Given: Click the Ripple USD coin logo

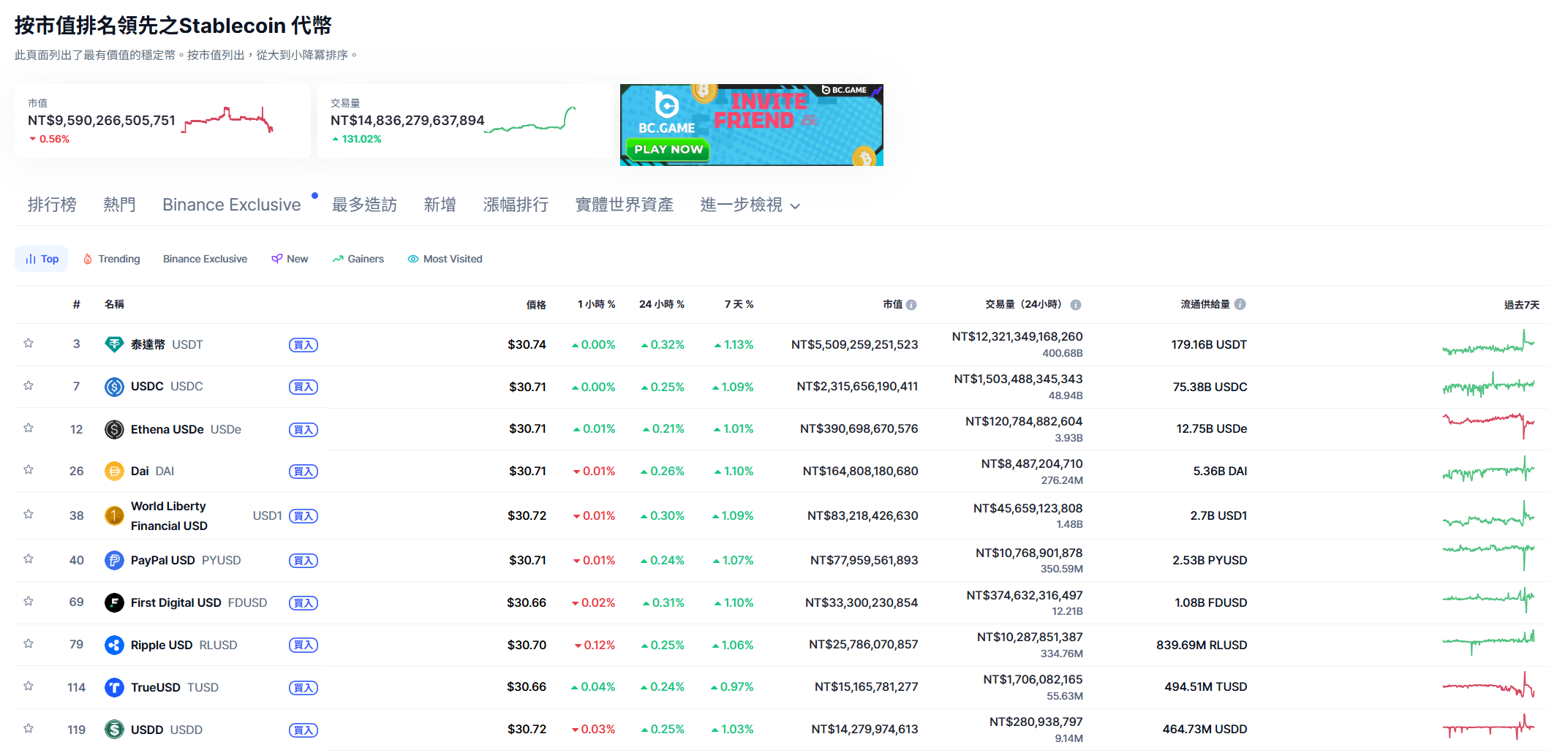Looking at the screenshot, I should click(114, 645).
